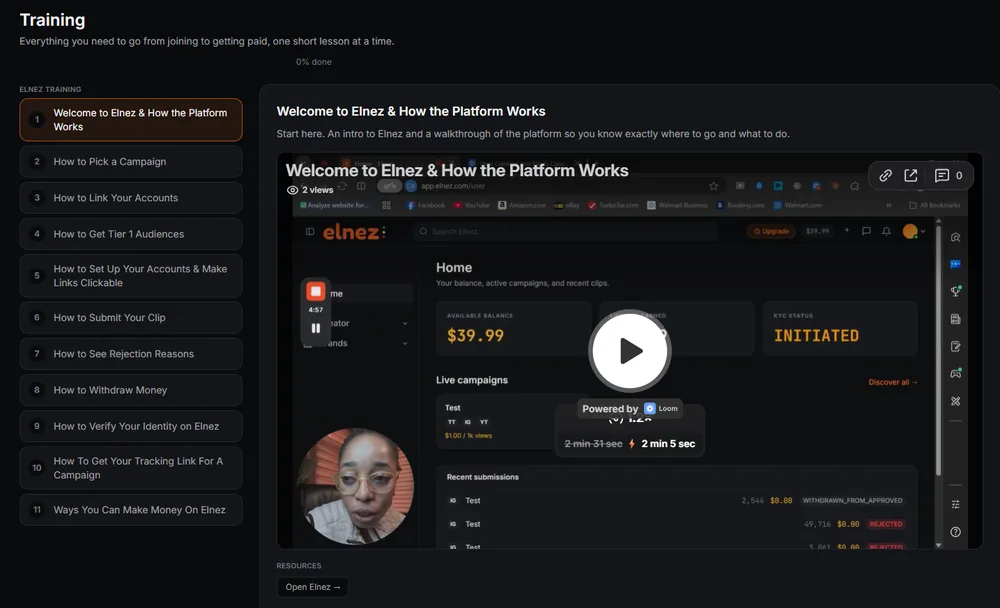Click the blue chat icon in right sidebar
1000x608 pixels.
955,264
